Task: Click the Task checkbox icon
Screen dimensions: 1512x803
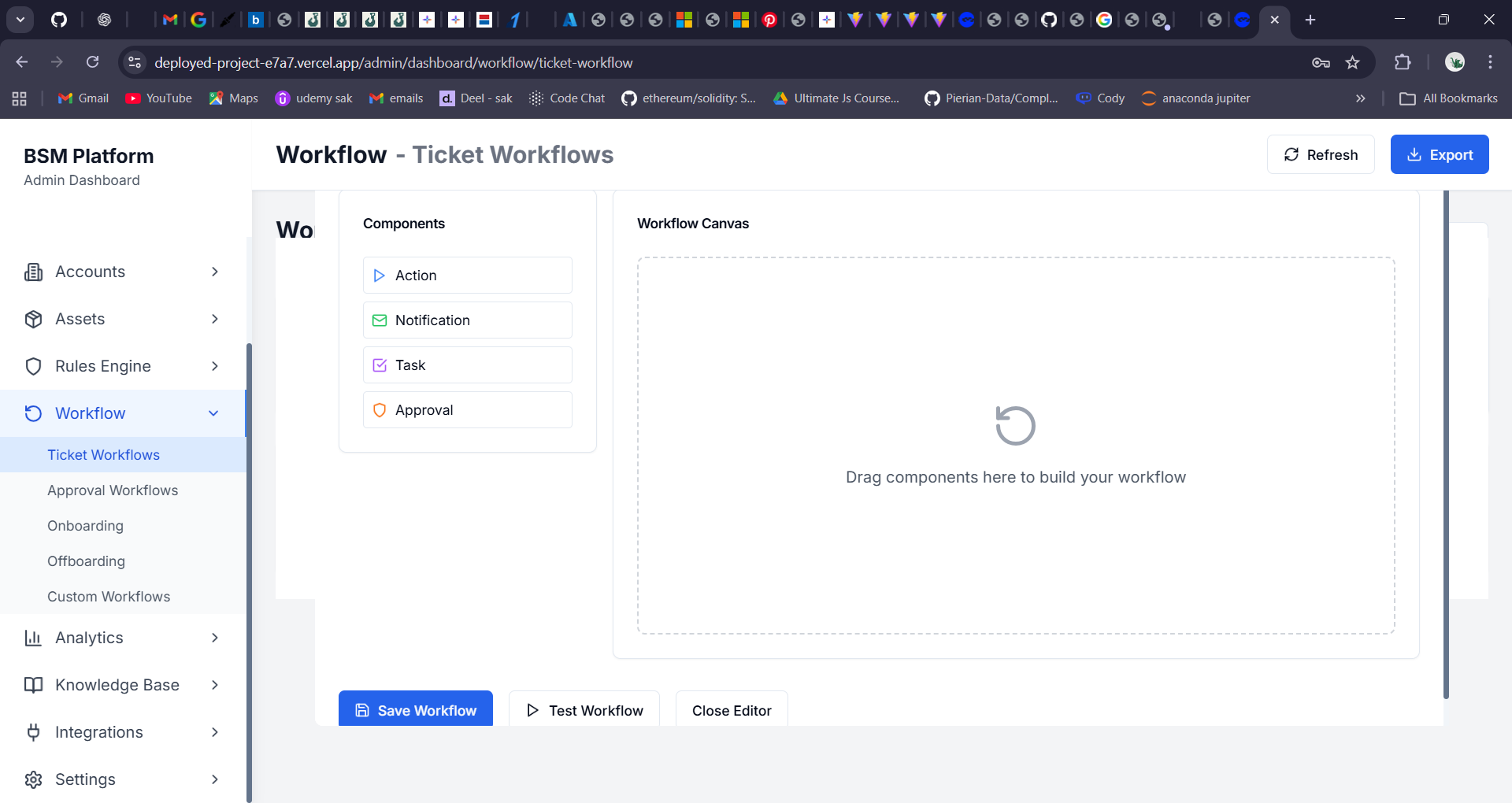Action: [x=379, y=365]
